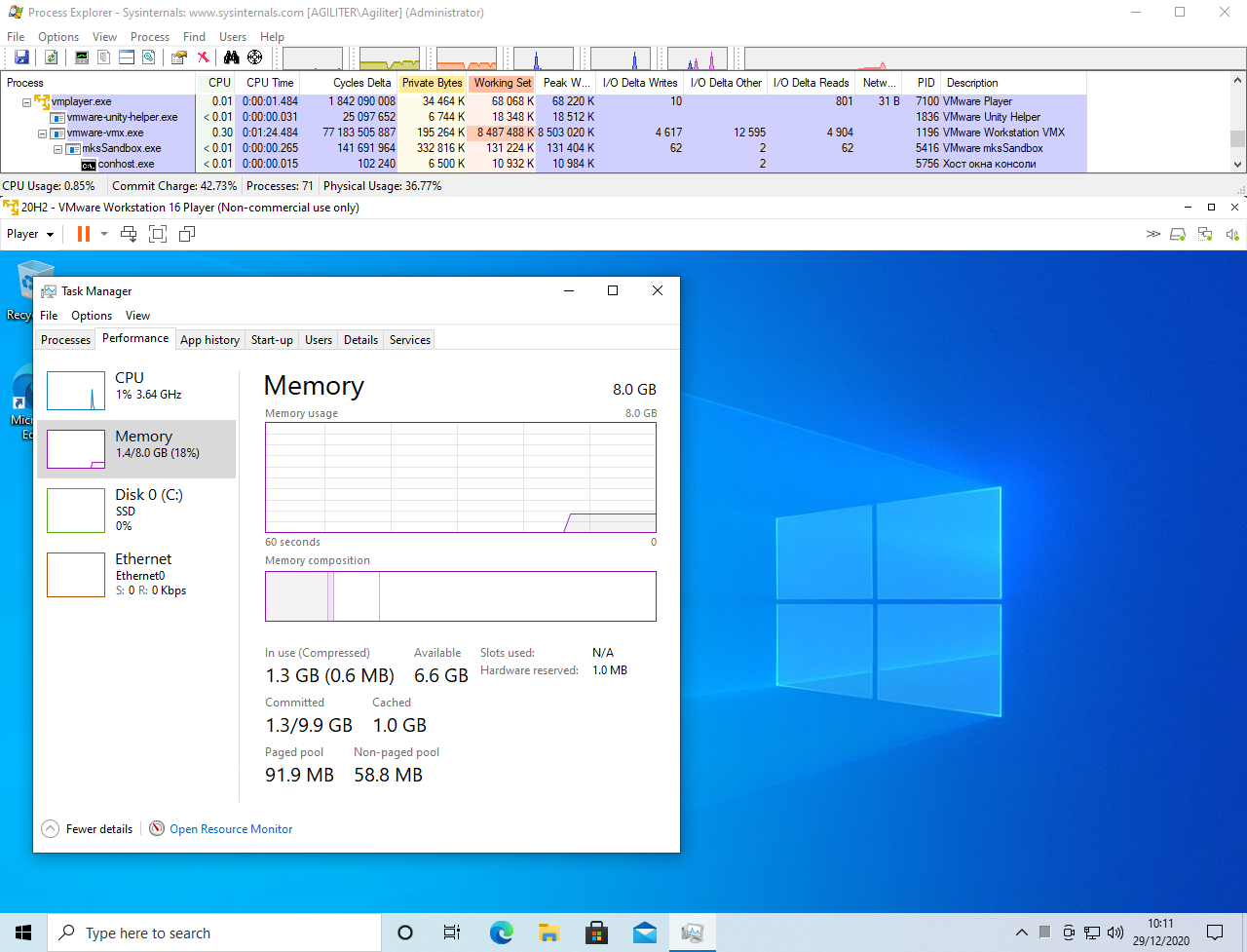Screen dimensions: 1247x952
Task: Click the VMware Player pause icon
Action: coord(84,234)
